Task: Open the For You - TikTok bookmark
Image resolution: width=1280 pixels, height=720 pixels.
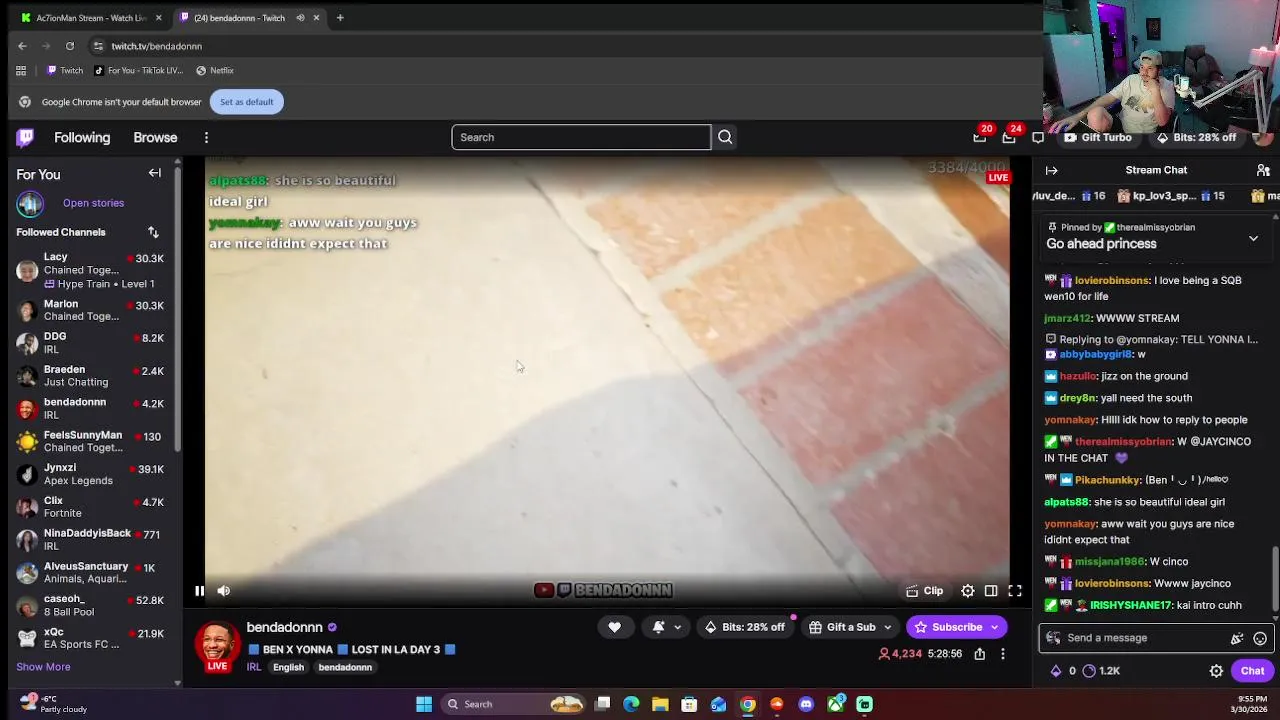Action: click(138, 70)
